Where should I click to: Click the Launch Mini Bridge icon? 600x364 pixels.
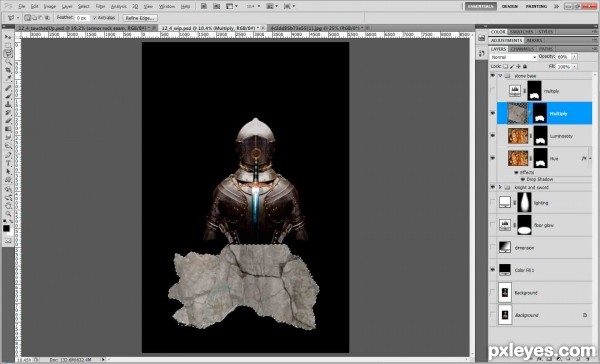coord(217,7)
